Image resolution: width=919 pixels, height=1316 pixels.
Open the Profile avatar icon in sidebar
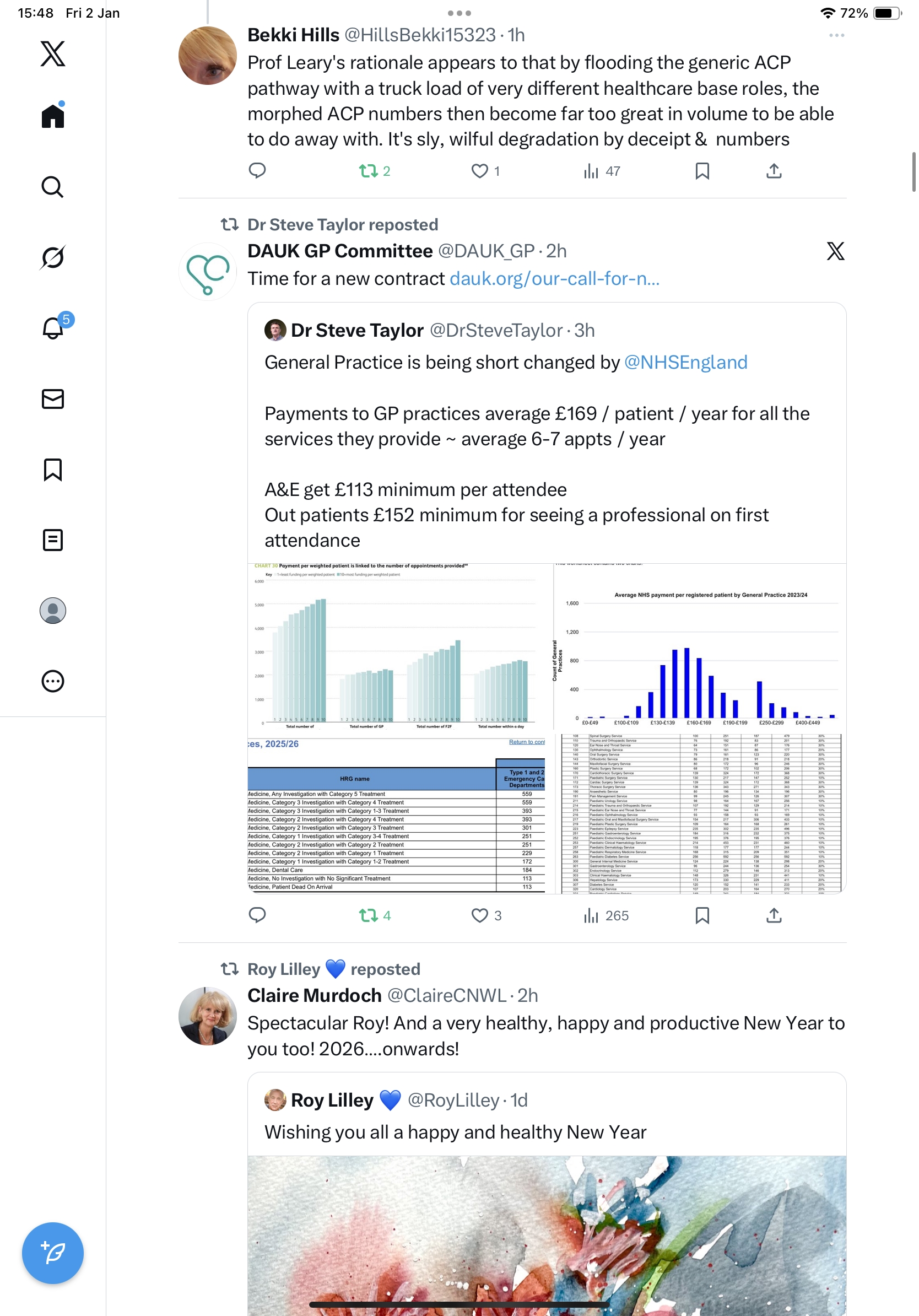(53, 611)
